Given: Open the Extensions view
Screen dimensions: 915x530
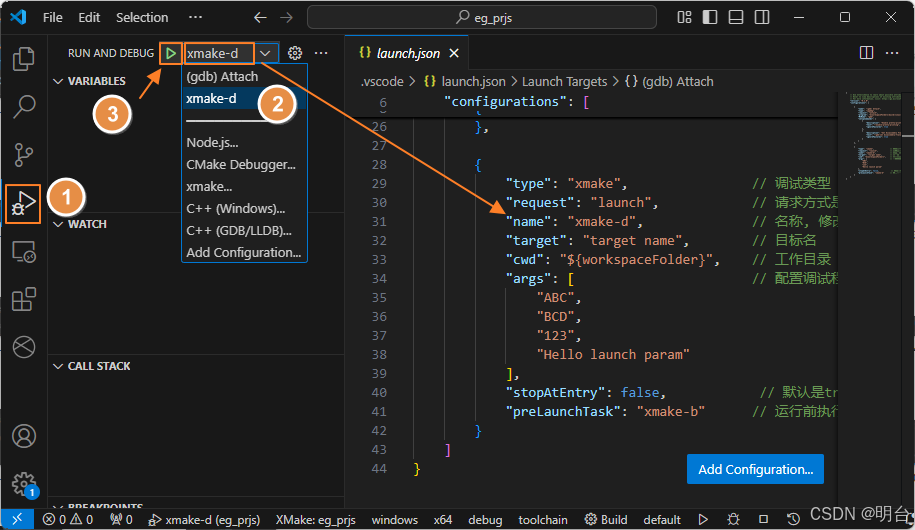Looking at the screenshot, I should click(23, 299).
